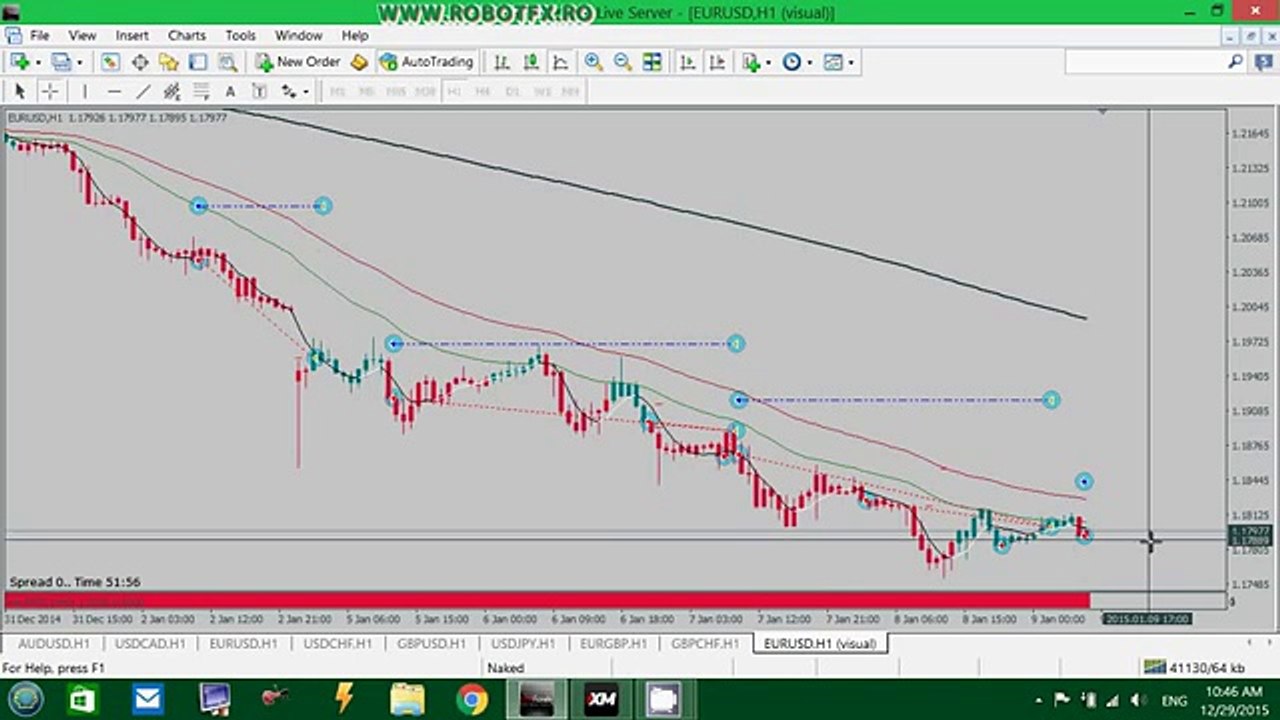This screenshot has width=1280, height=720.
Task: Switch to the W1 timeframe
Action: [x=542, y=91]
